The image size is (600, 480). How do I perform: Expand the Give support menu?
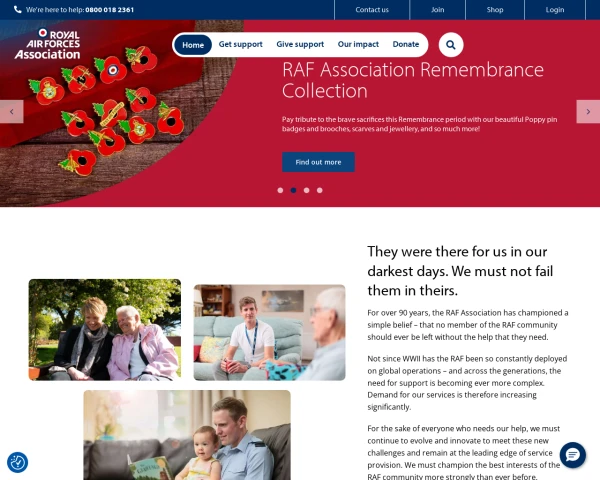pyautogui.click(x=300, y=44)
